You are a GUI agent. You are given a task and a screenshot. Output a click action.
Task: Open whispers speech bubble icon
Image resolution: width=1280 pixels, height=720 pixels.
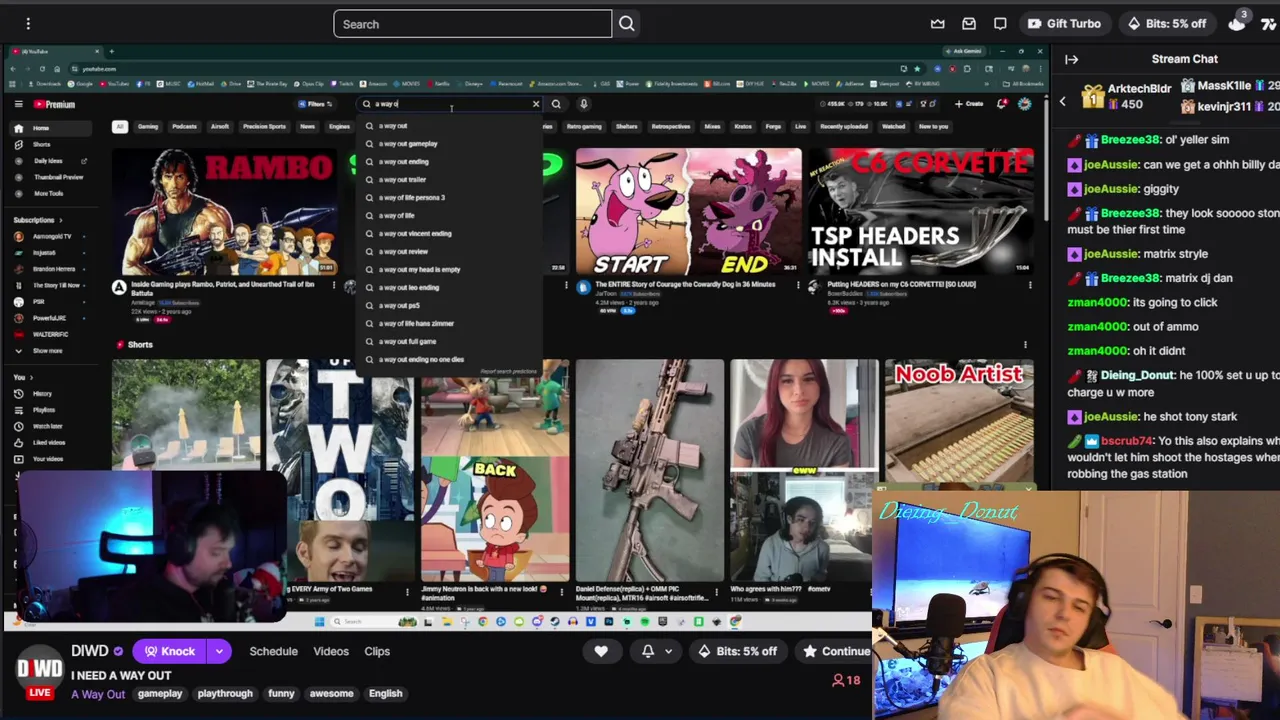1000,23
